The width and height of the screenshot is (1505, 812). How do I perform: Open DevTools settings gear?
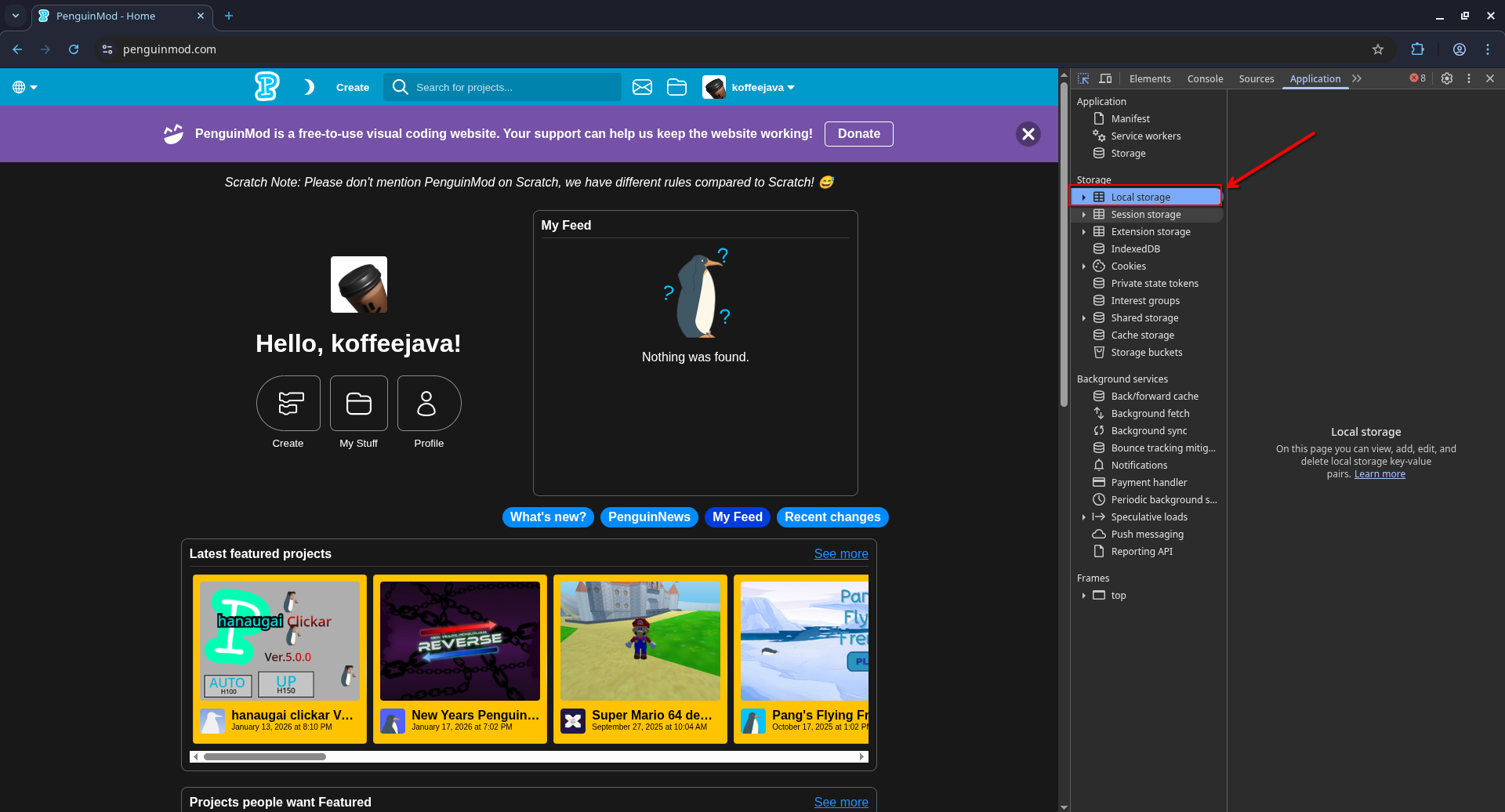[x=1447, y=78]
